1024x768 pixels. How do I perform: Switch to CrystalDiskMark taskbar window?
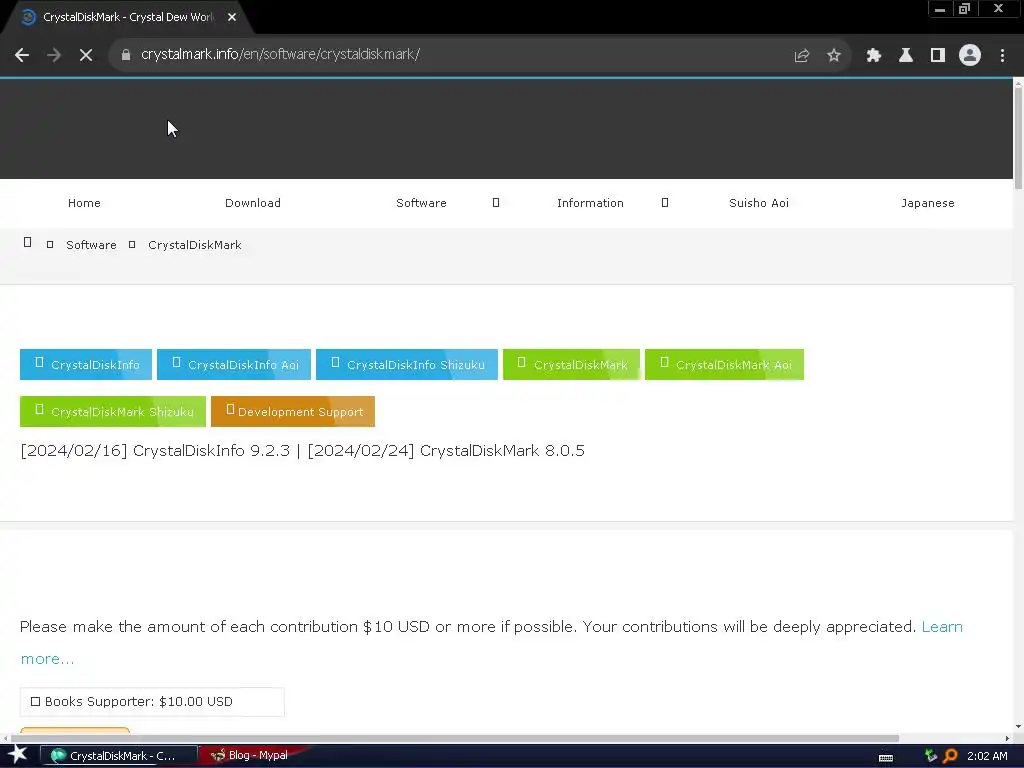[x=119, y=756]
